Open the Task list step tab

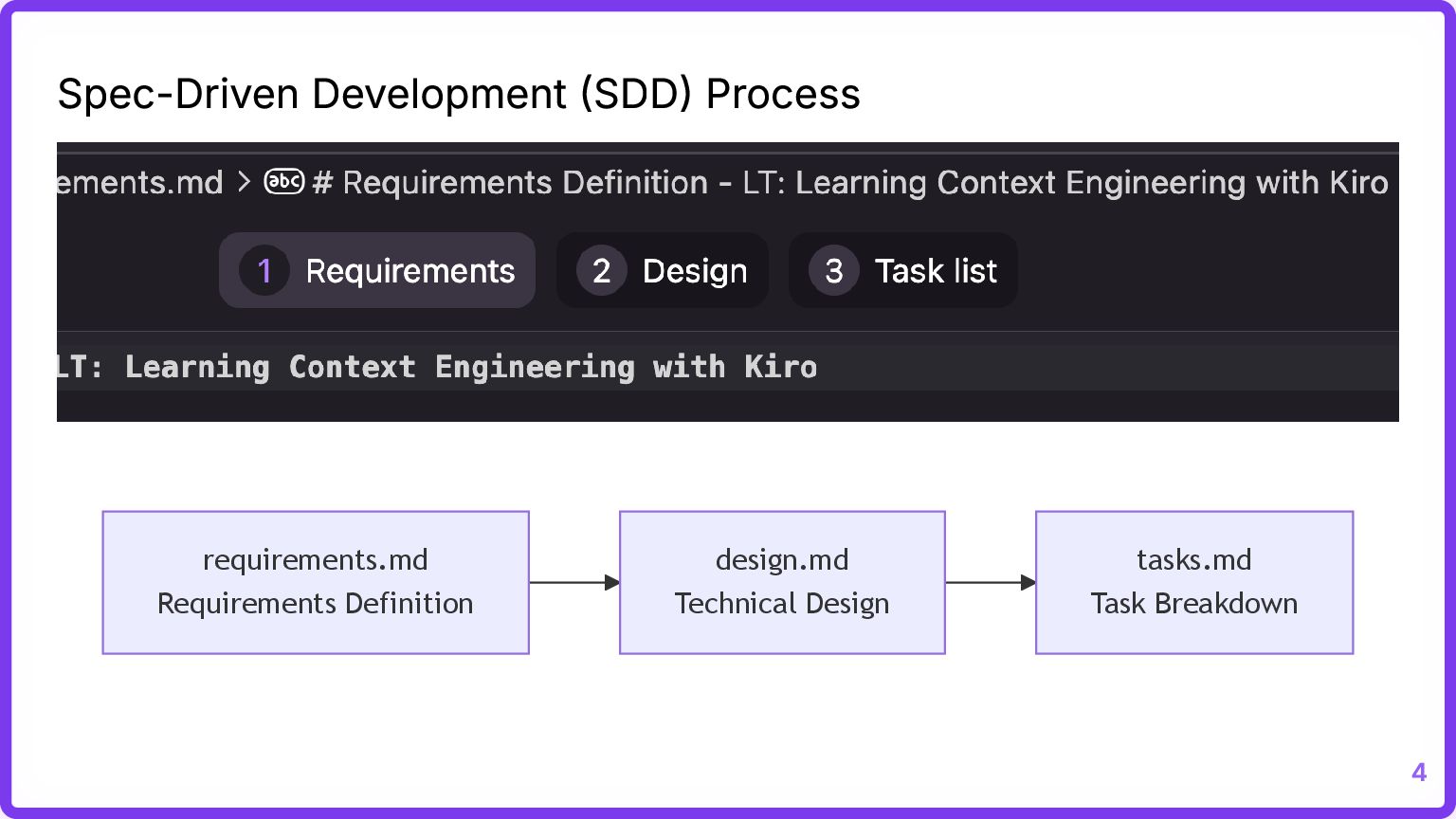pos(903,270)
